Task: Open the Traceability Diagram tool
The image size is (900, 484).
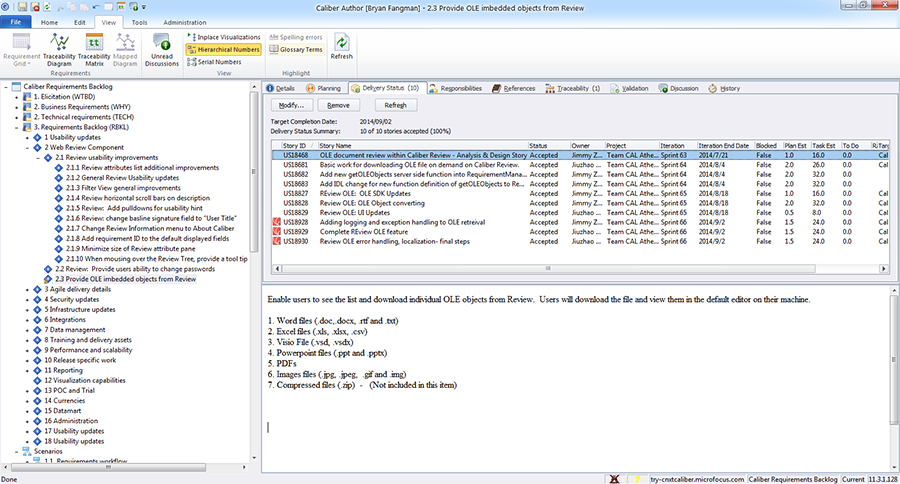Action: click(59, 50)
